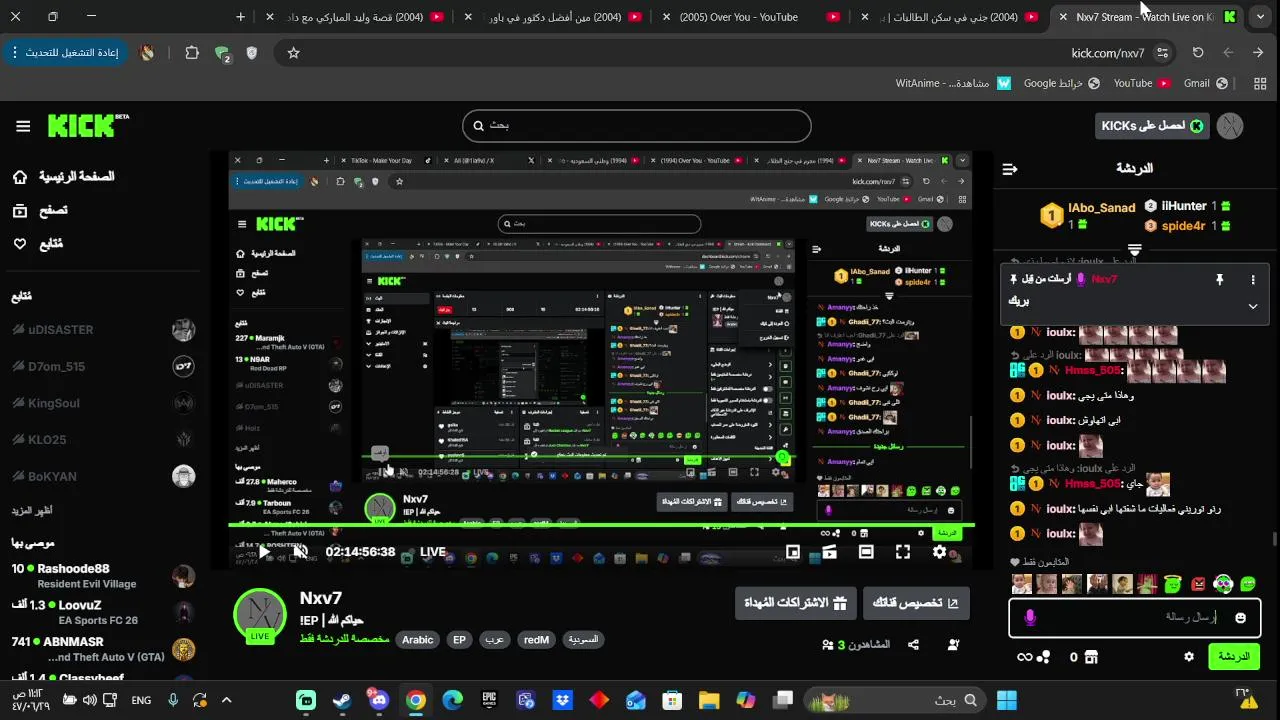Open chat settings gear icon
The image size is (1280, 720).
tap(1189, 657)
